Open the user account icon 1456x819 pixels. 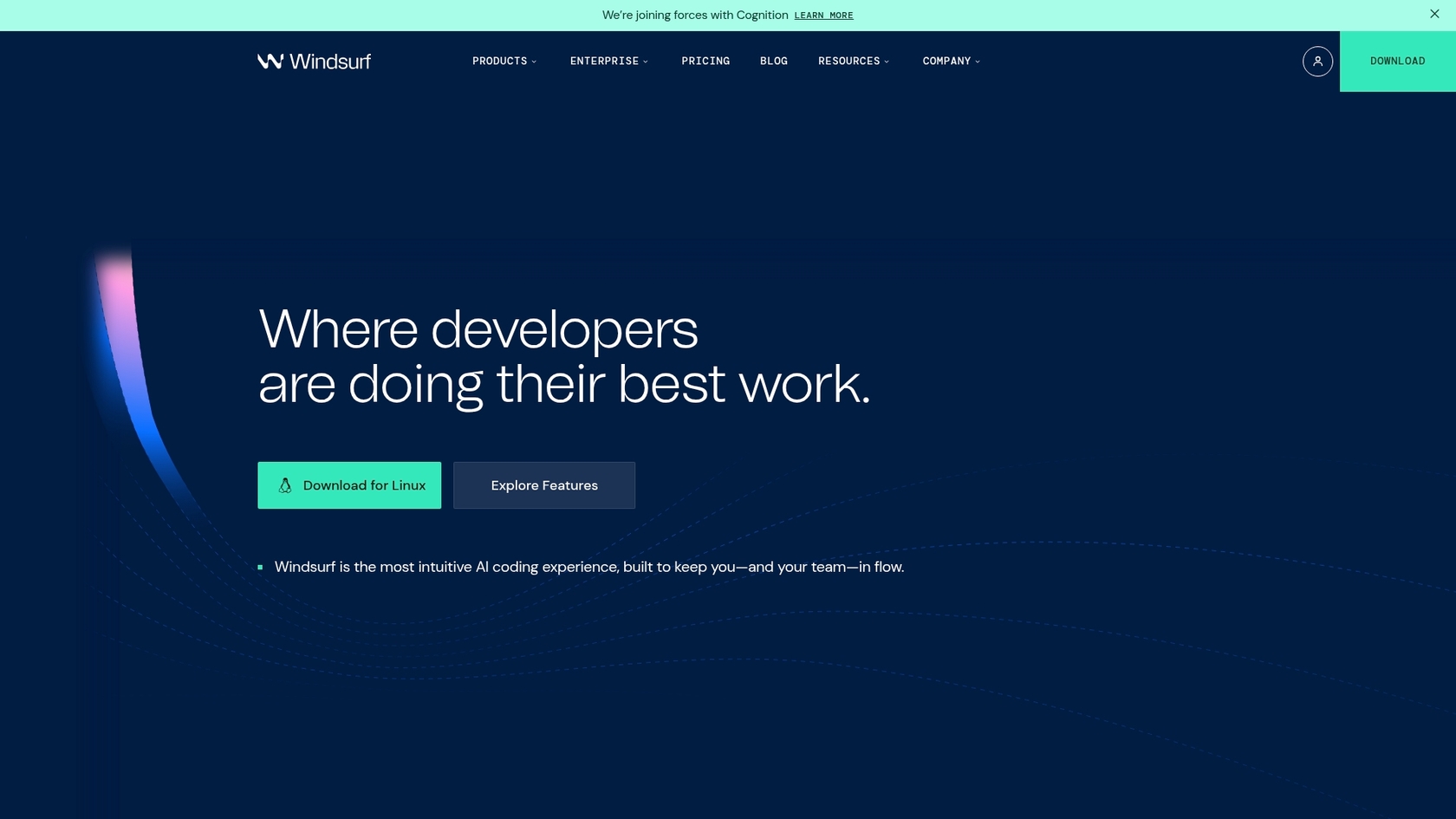(1317, 61)
